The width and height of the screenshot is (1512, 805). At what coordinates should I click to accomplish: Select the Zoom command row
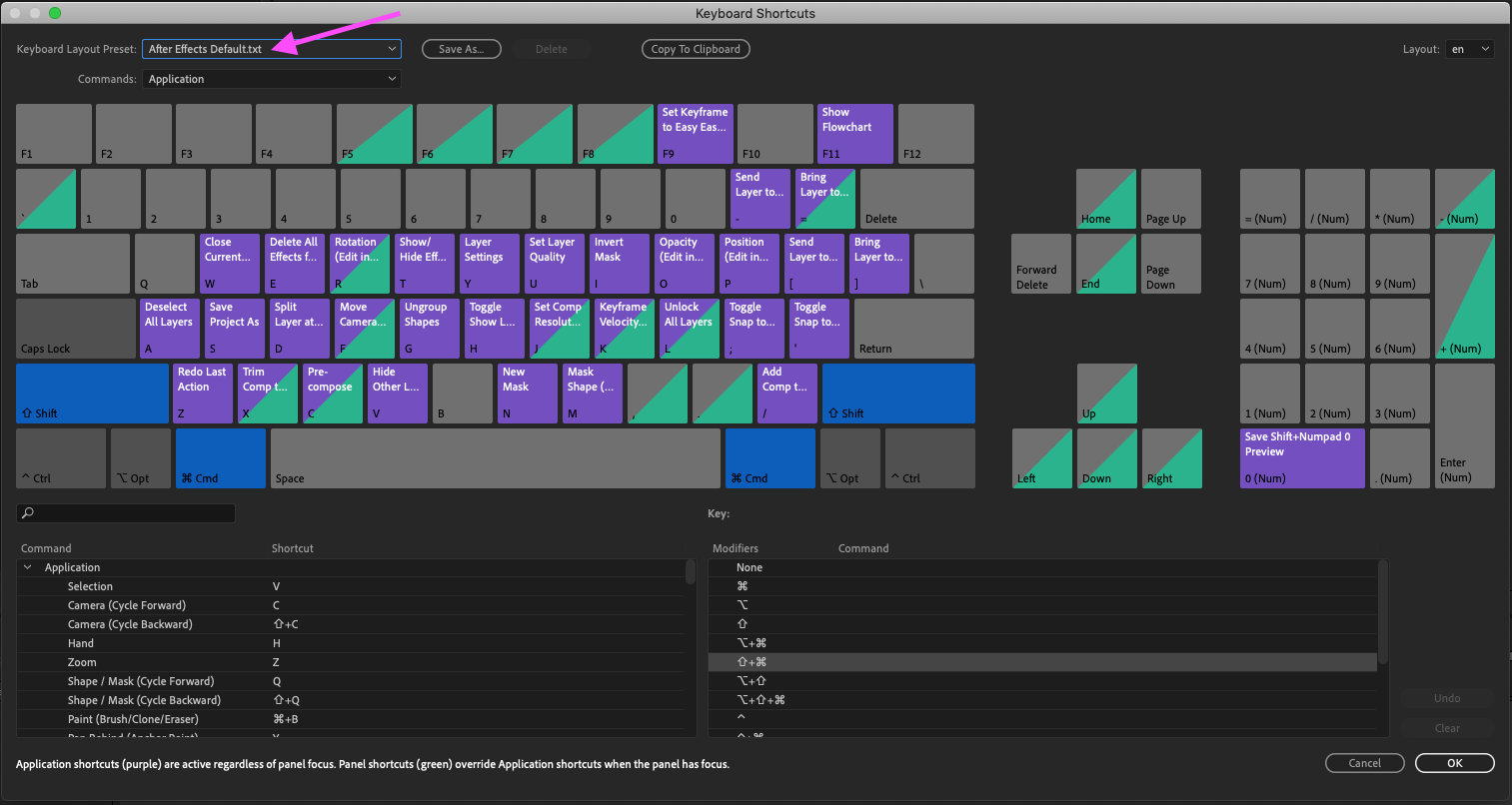tap(351, 662)
